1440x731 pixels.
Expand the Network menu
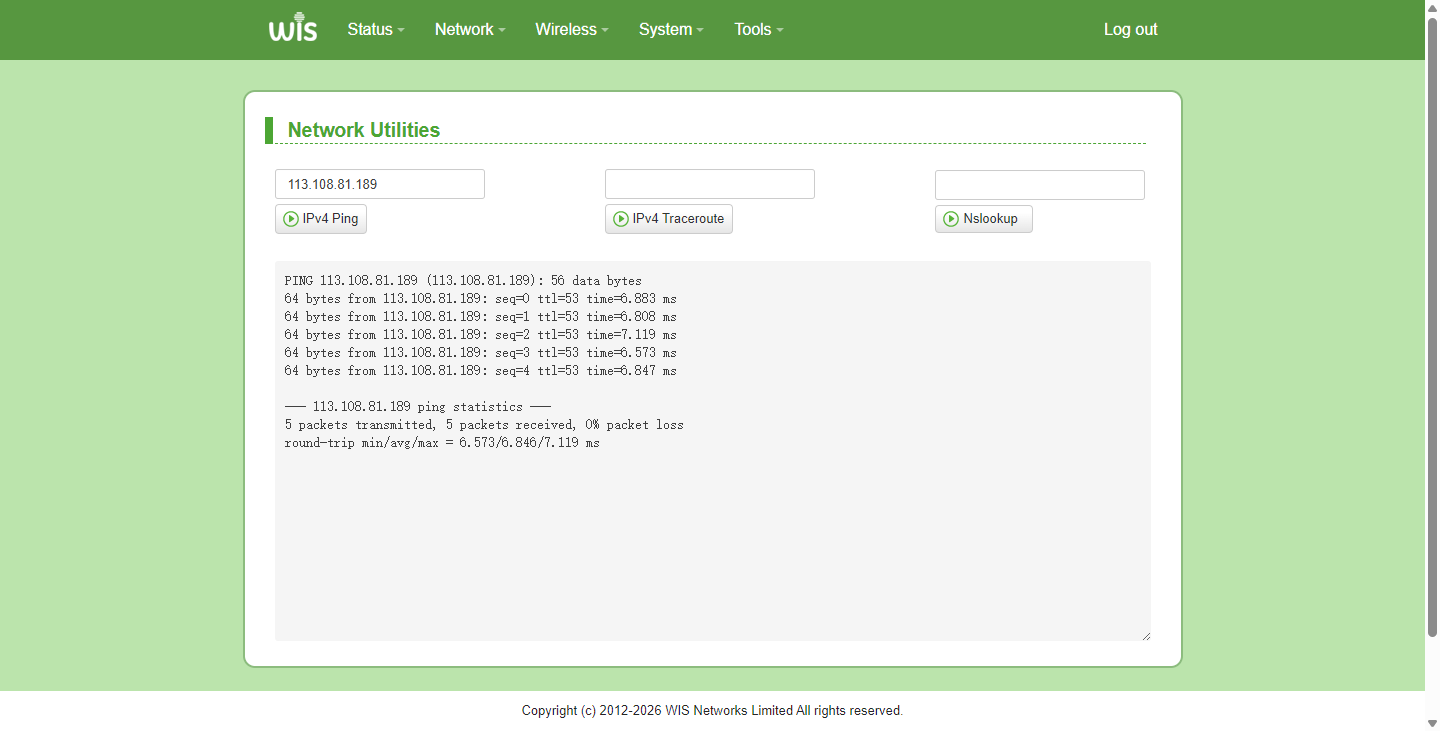click(x=470, y=30)
